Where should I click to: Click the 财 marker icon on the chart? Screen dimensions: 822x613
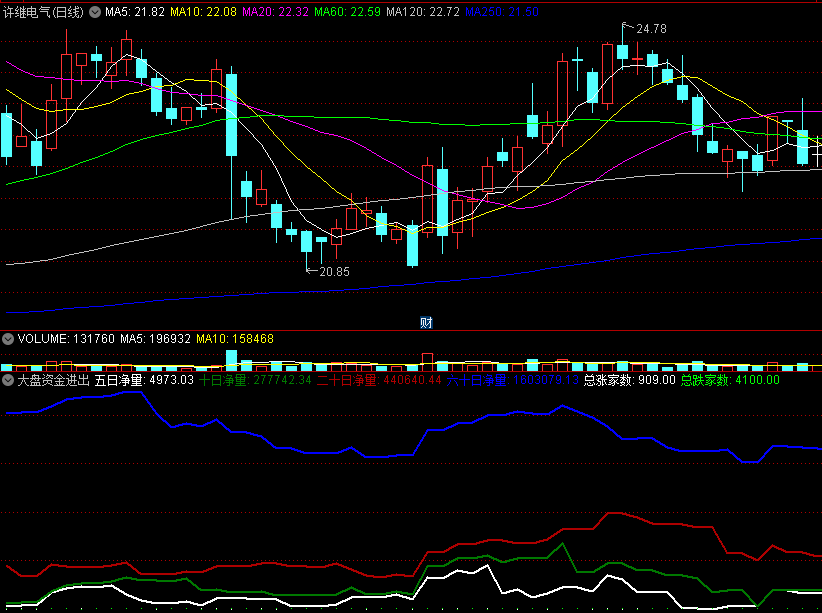426,322
